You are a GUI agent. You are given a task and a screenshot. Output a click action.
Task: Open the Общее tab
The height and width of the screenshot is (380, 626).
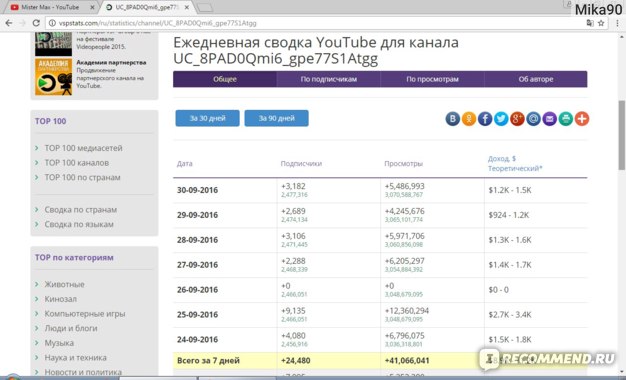tap(225, 79)
